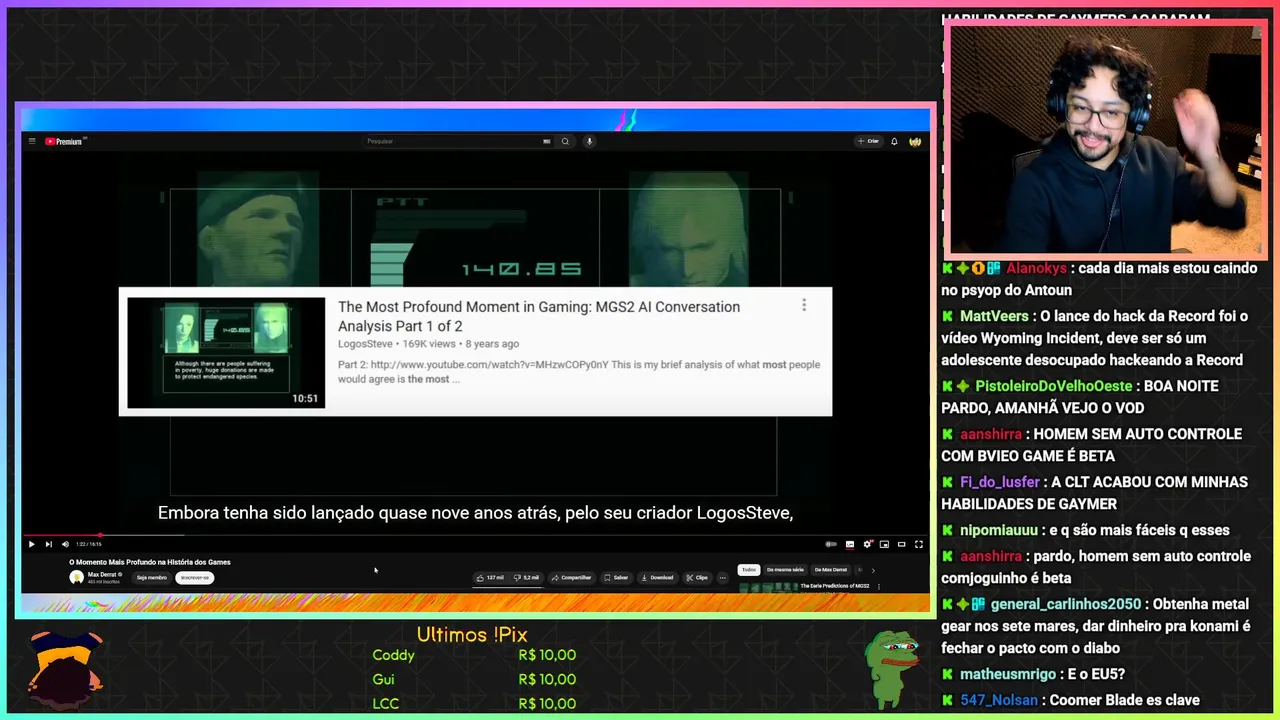This screenshot has height=720, width=1280.
Task: Open the YouTube account avatar menu
Action: tap(915, 141)
